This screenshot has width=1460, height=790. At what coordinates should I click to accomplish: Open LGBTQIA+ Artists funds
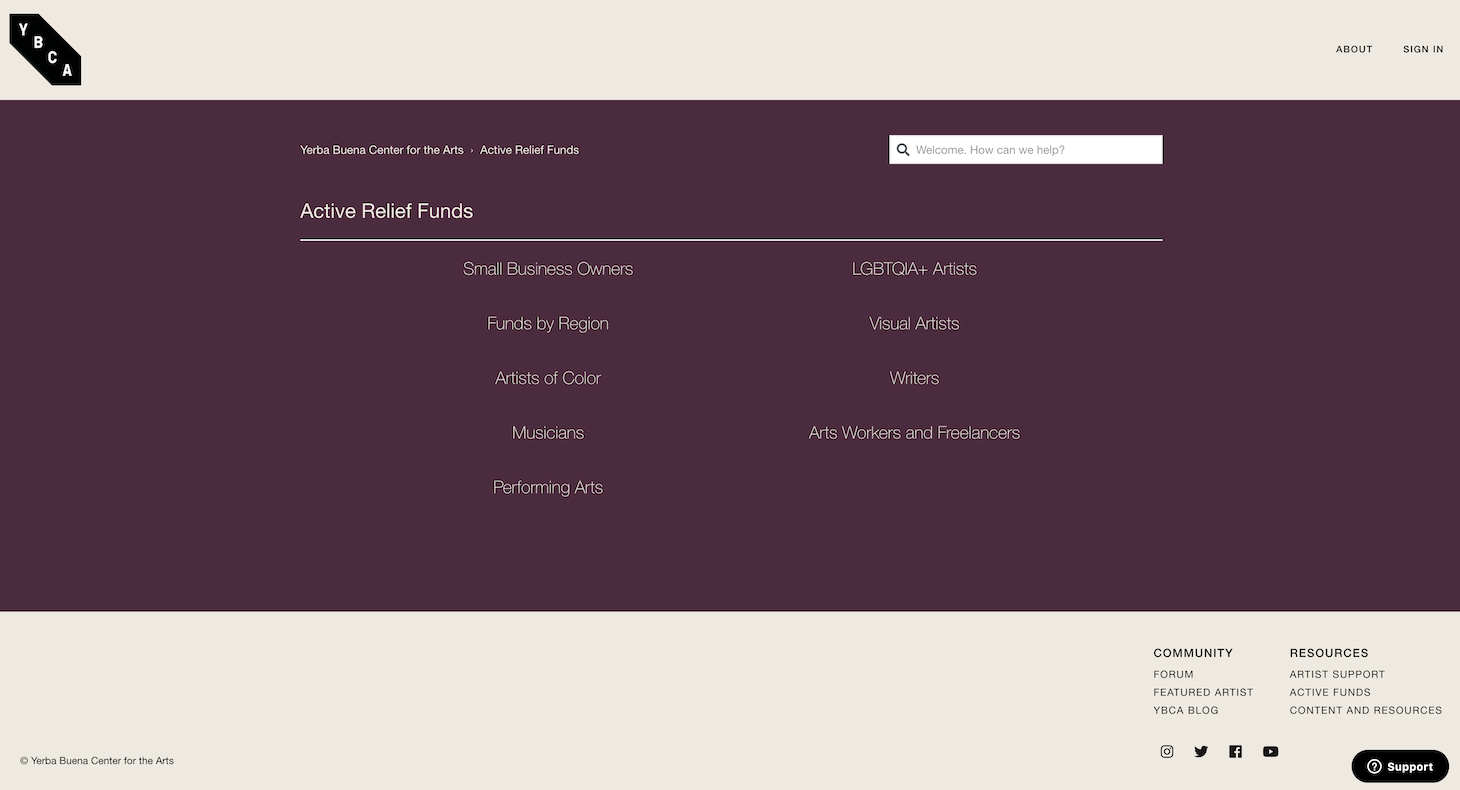(914, 269)
